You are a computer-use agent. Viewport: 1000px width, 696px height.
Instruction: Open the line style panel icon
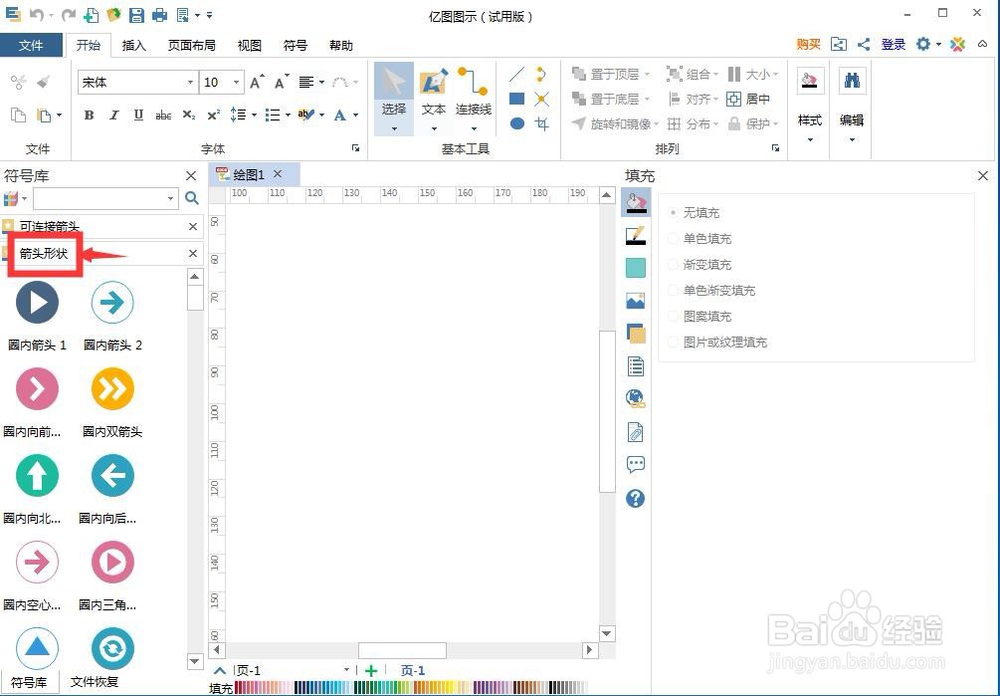[x=635, y=235]
